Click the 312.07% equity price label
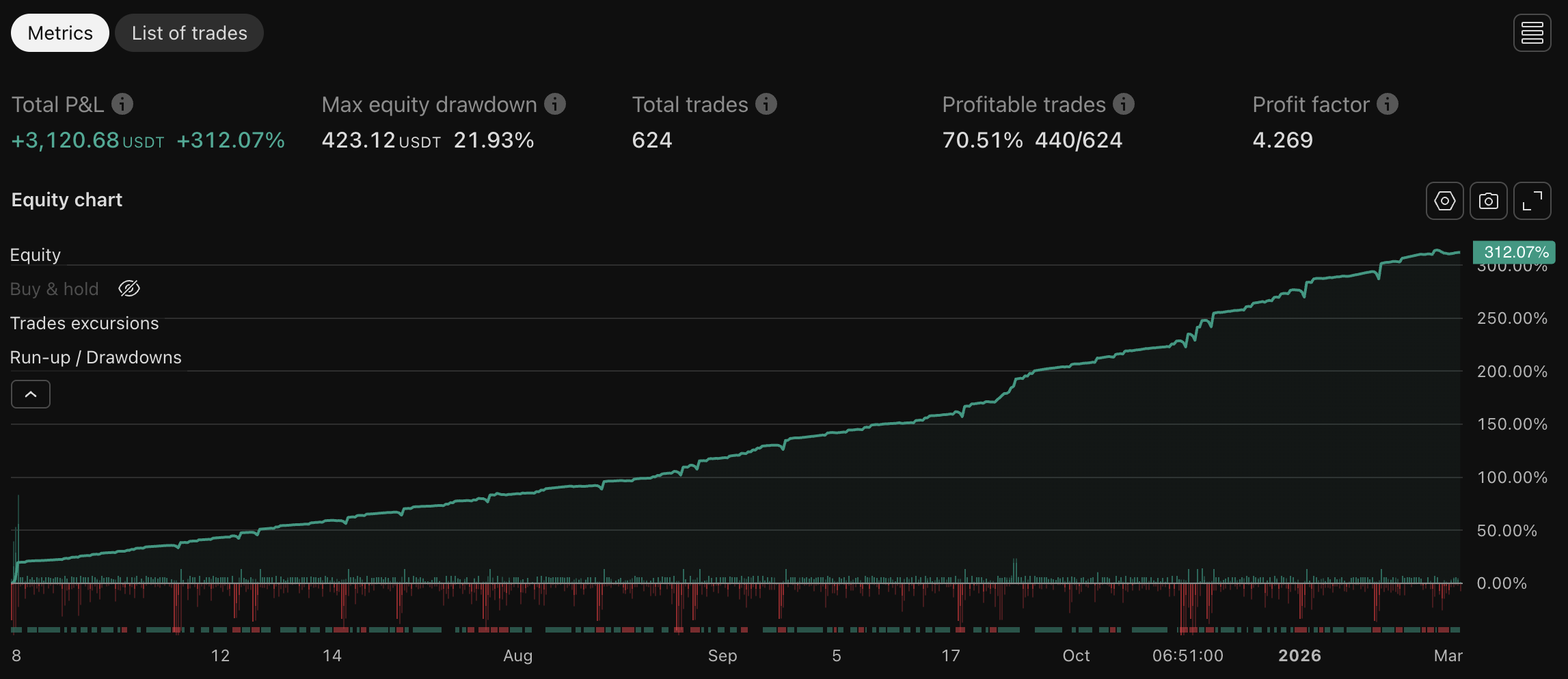The image size is (1568, 679). coord(1514,252)
